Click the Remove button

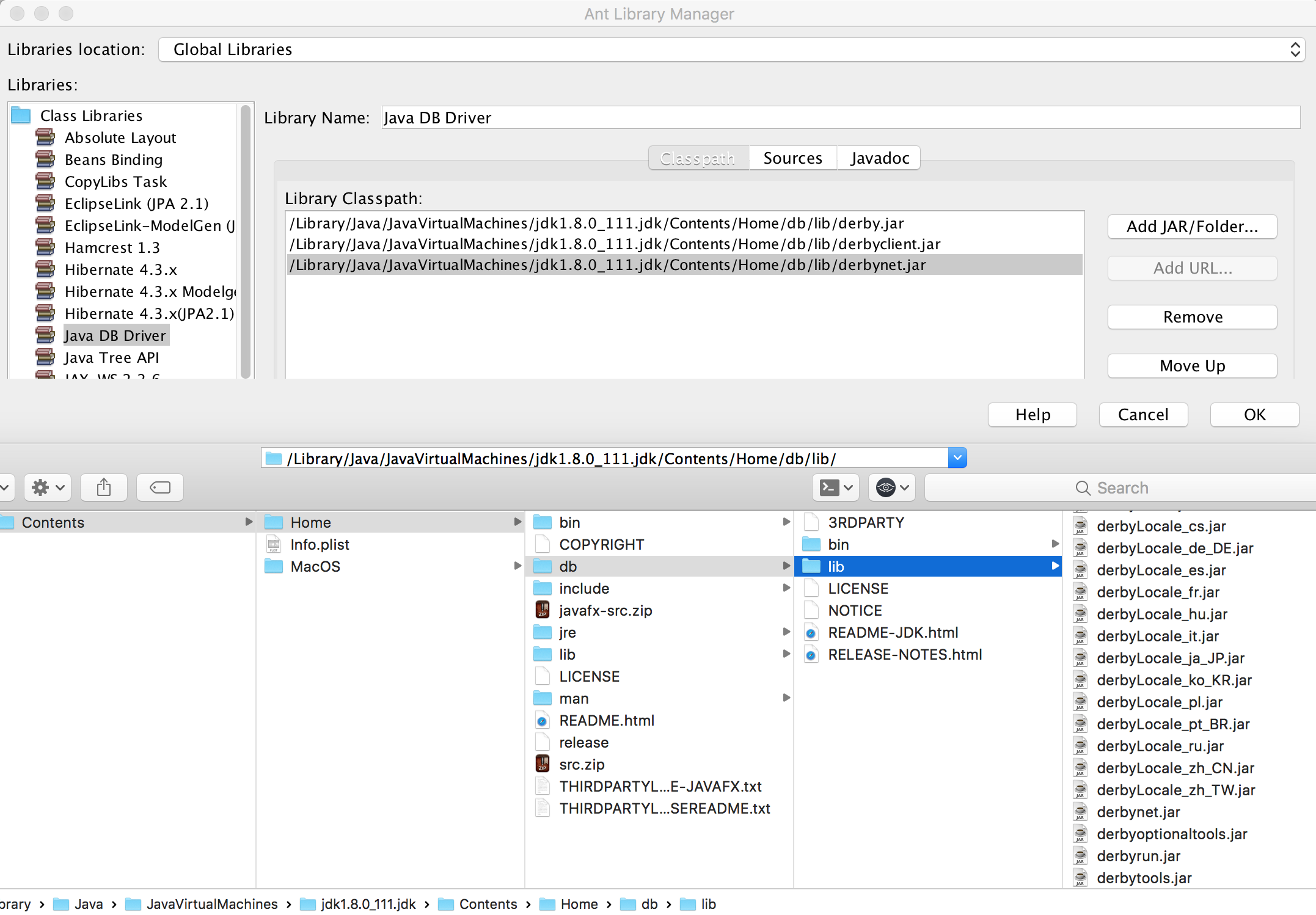click(1192, 316)
